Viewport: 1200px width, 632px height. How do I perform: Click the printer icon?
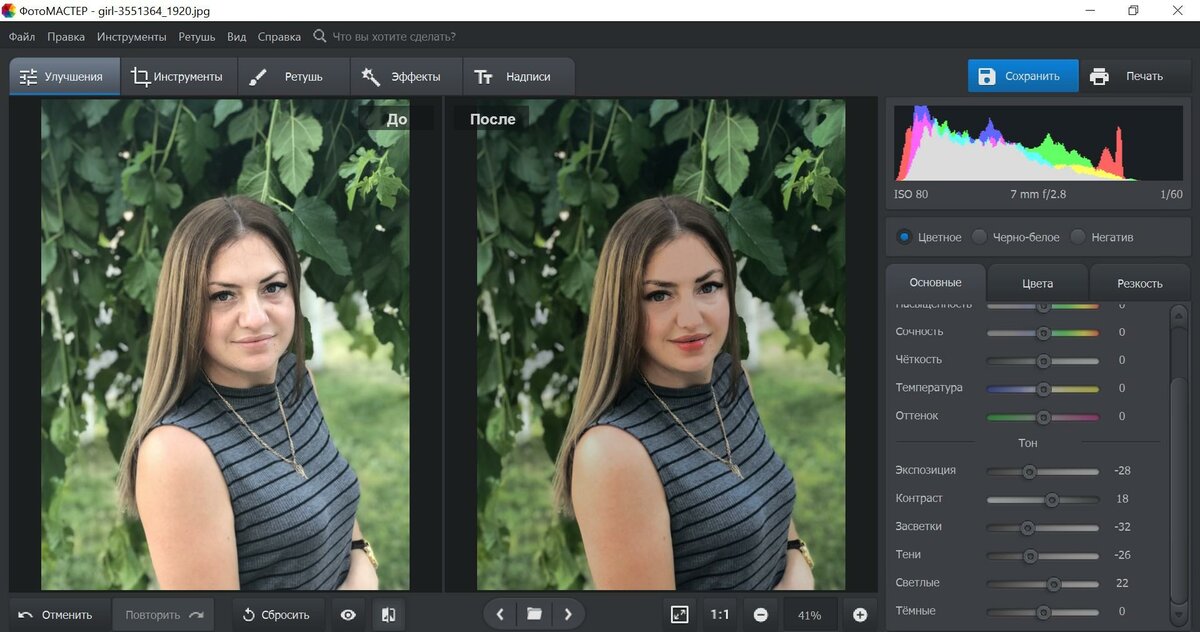point(1100,76)
